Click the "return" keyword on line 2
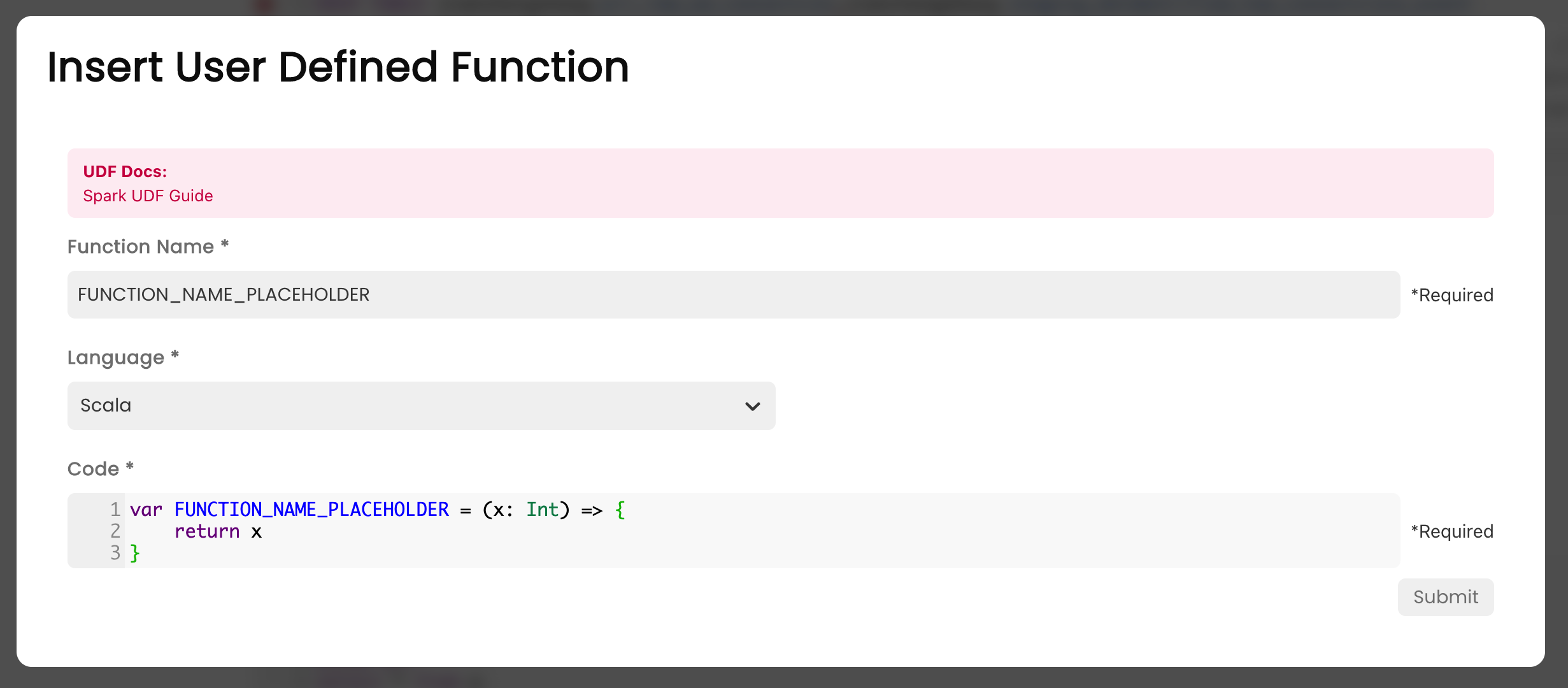This screenshot has width=1568, height=688. (x=207, y=531)
